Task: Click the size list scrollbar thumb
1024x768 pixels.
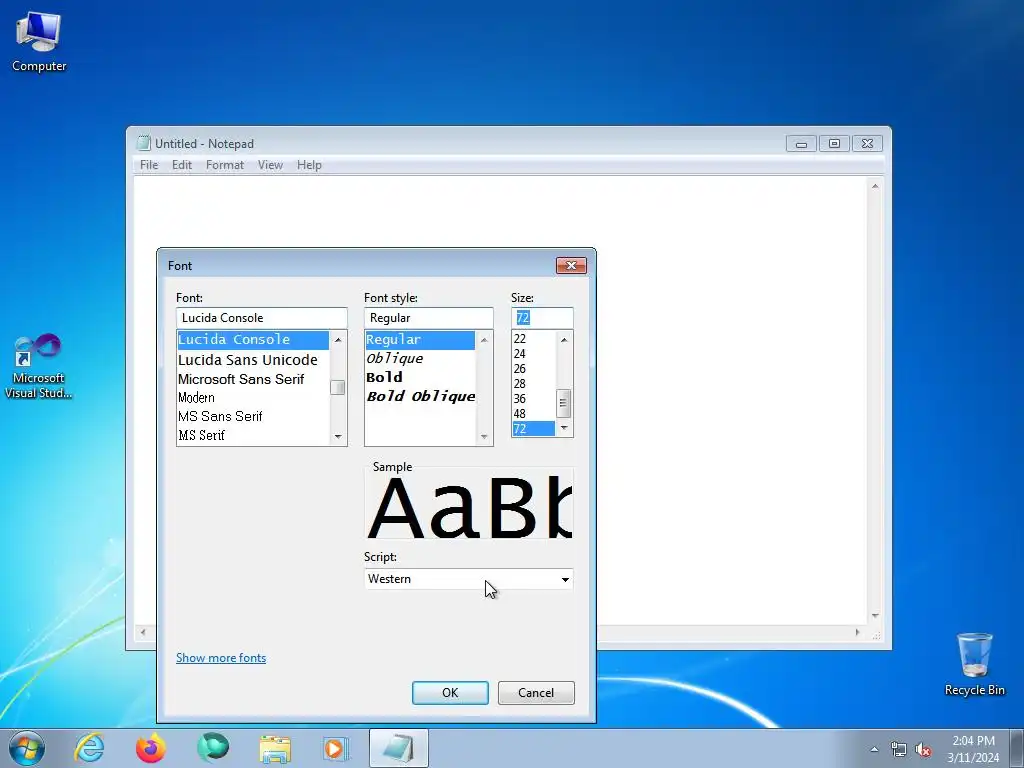Action: (x=564, y=403)
